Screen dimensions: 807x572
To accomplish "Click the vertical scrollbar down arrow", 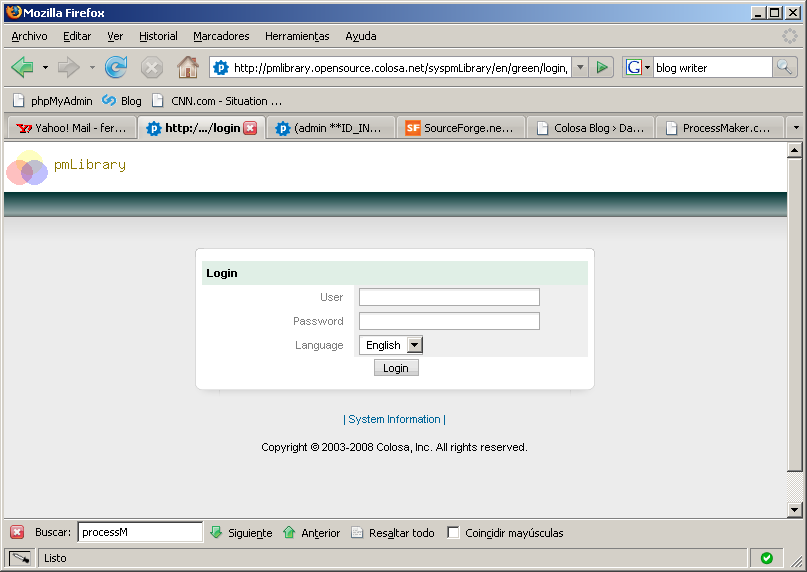I will 795,510.
